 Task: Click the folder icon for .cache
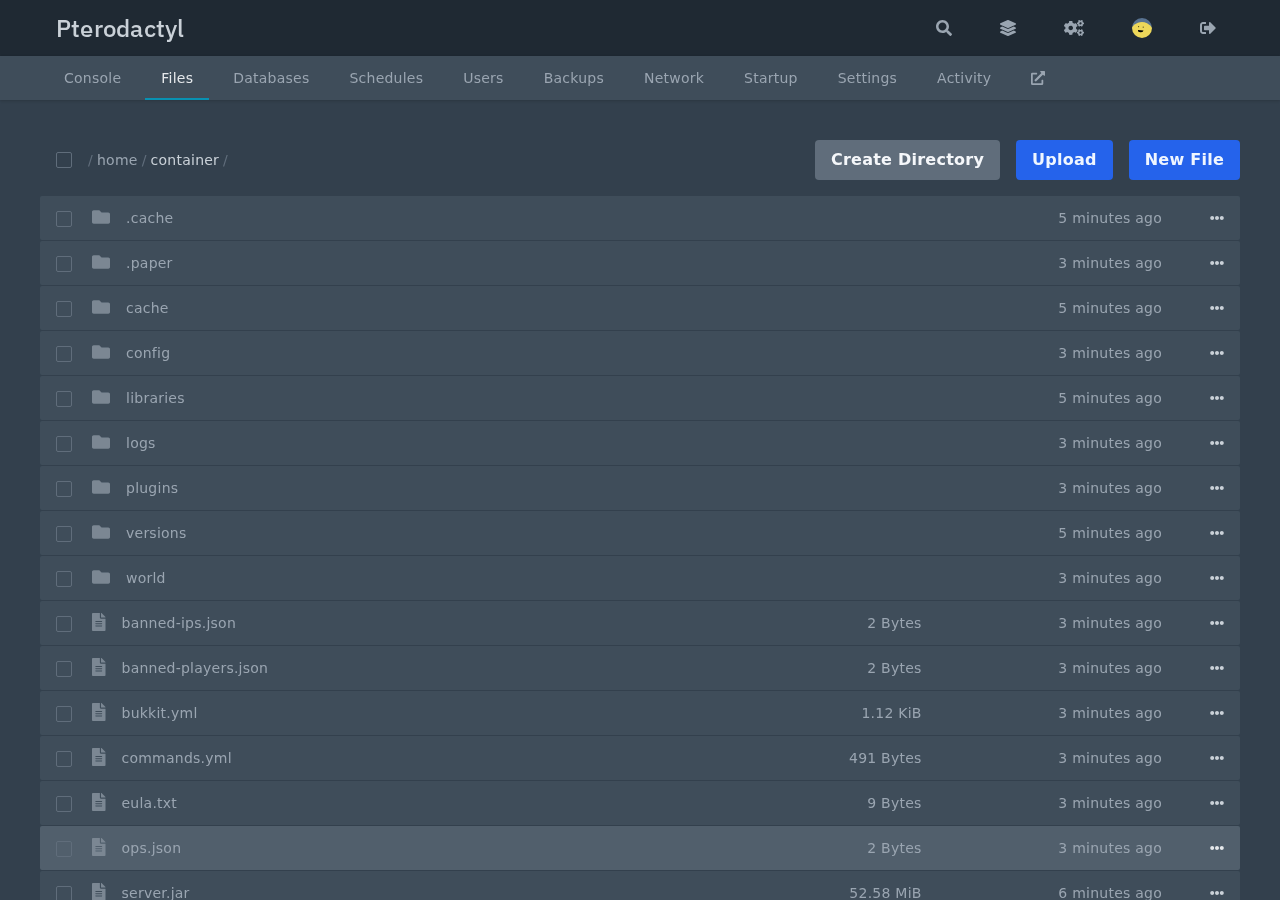(x=101, y=217)
